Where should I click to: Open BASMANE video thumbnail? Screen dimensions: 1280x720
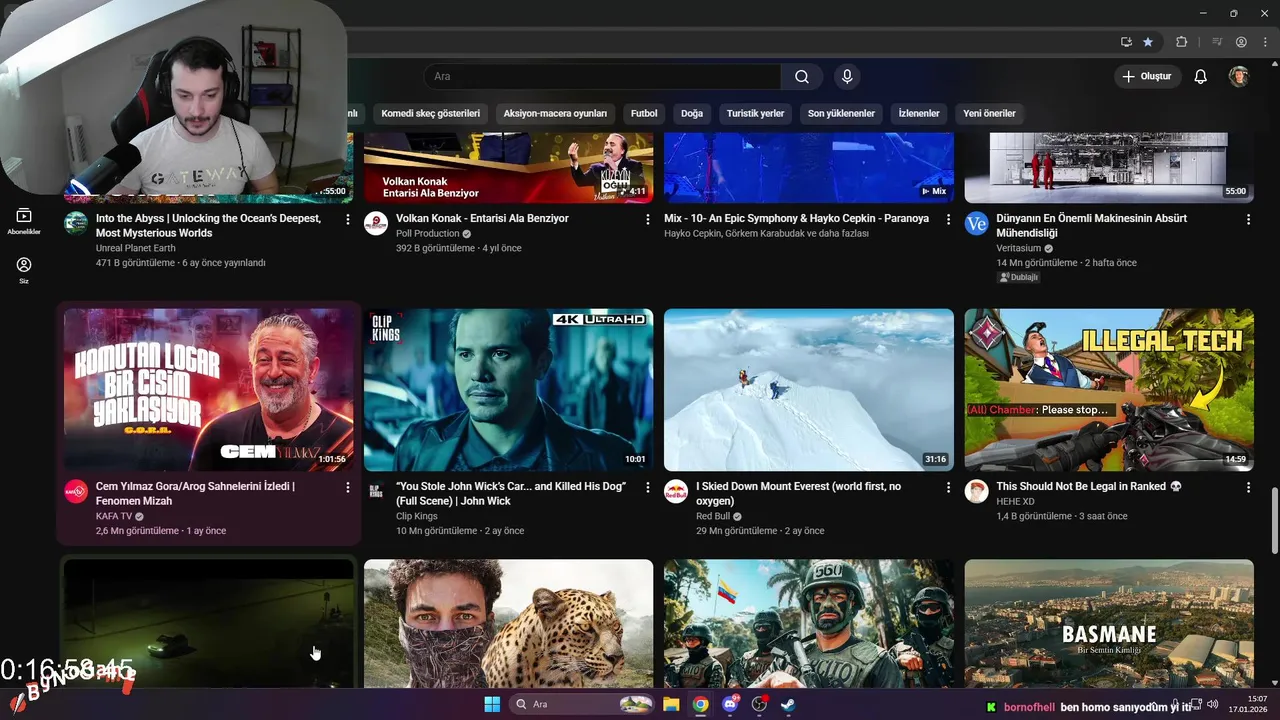coord(1108,623)
